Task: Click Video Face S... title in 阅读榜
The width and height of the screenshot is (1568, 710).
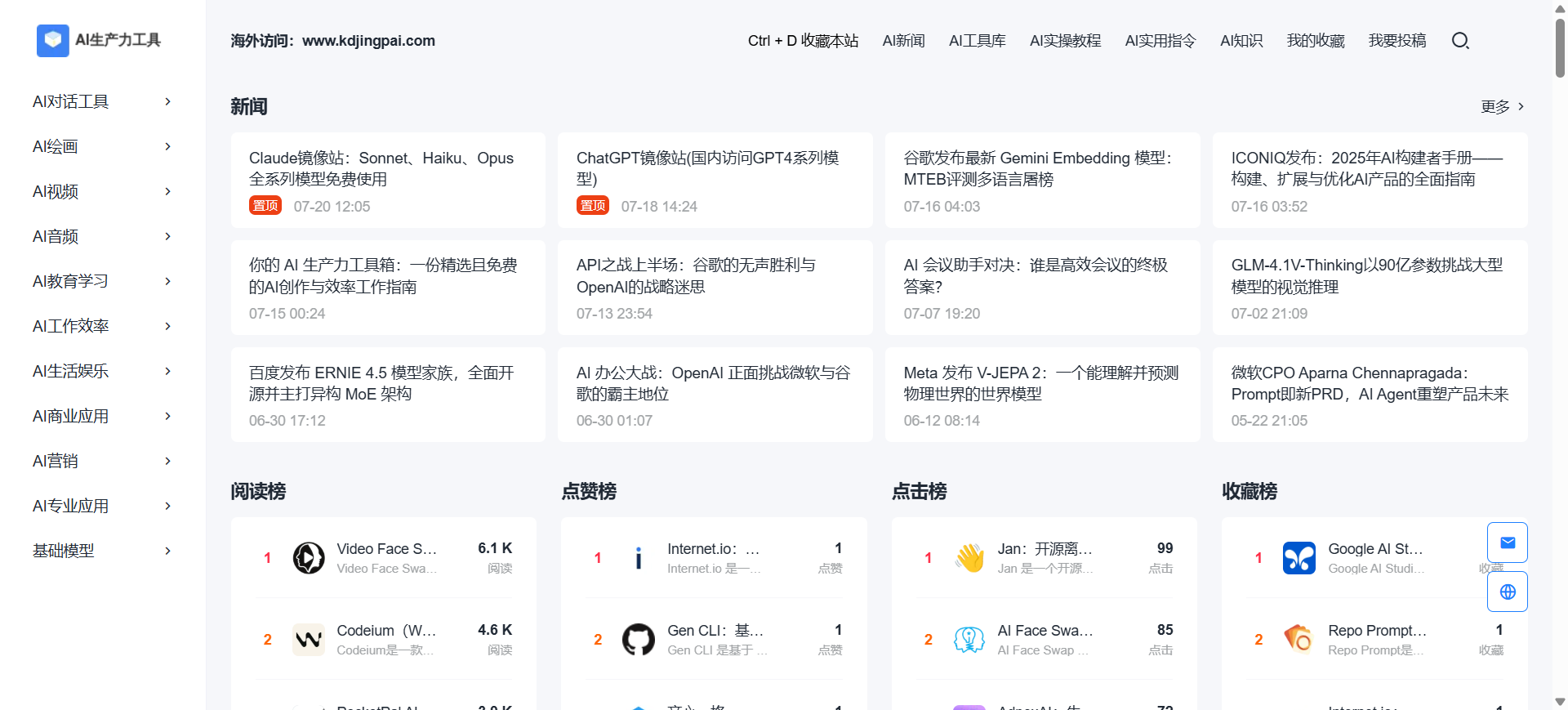Action: [x=387, y=549]
